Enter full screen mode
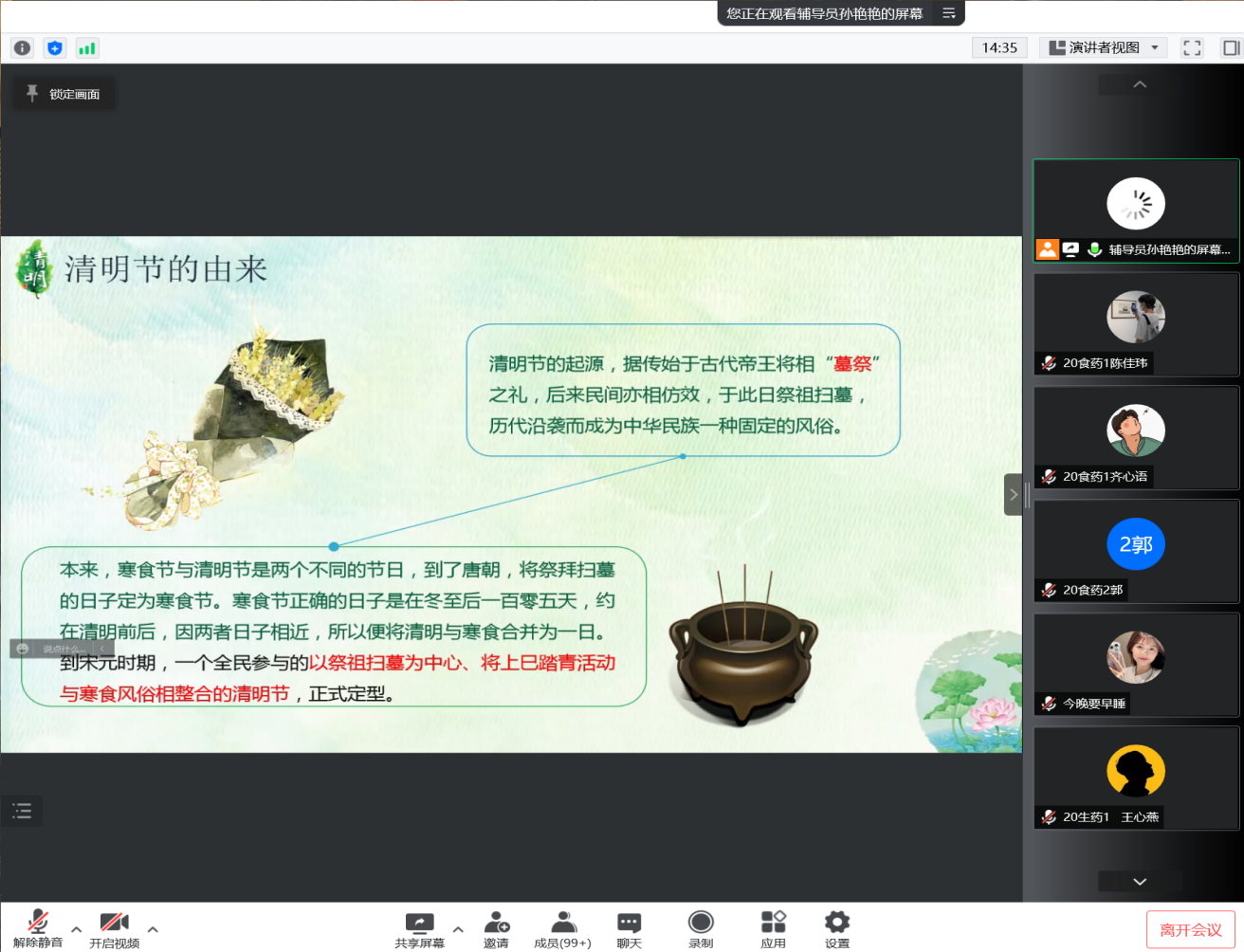1244x952 pixels. click(1192, 48)
